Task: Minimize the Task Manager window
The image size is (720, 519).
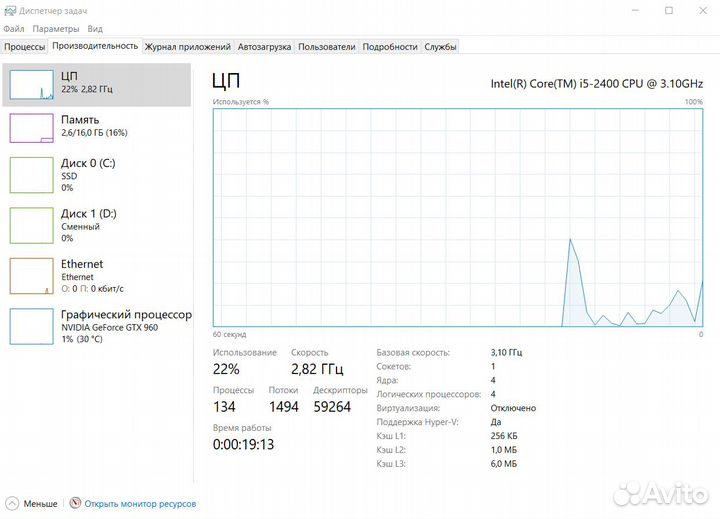Action: click(636, 11)
